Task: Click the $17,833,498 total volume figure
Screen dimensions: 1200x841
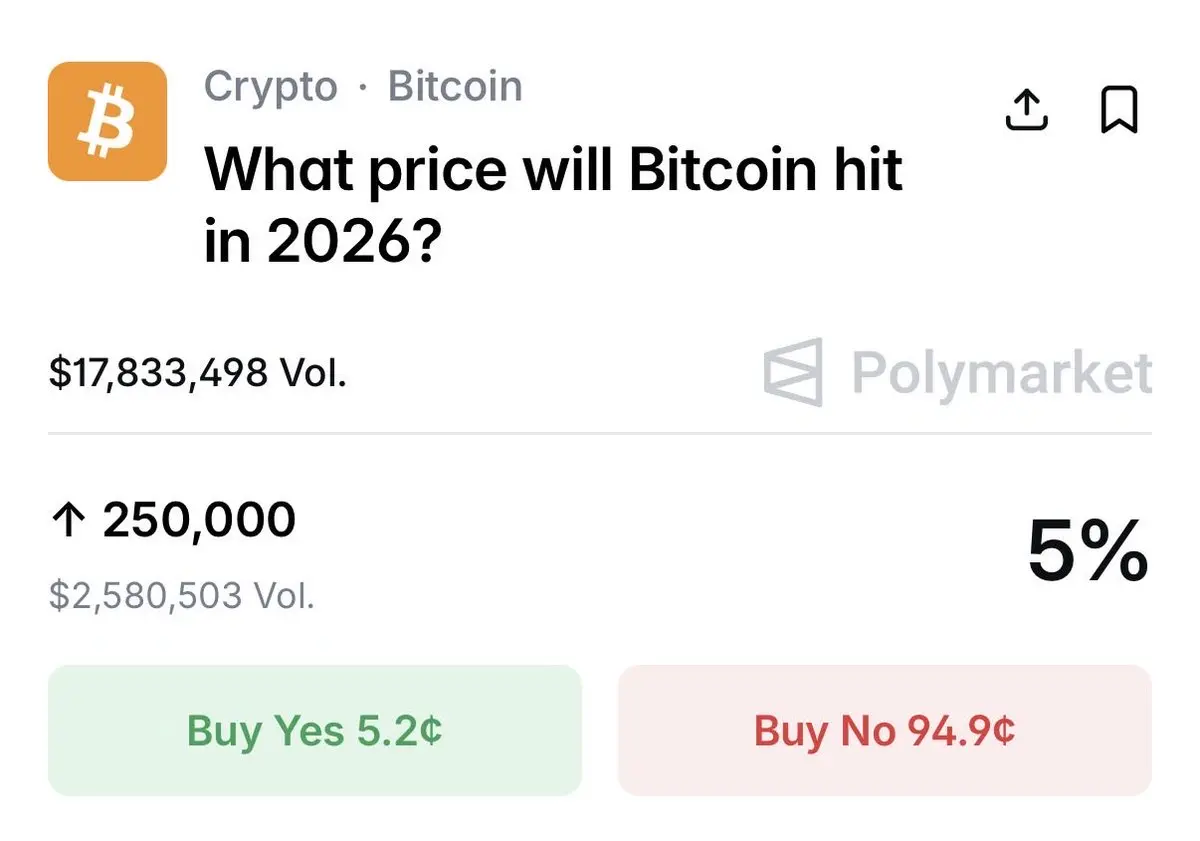Action: tap(158, 373)
